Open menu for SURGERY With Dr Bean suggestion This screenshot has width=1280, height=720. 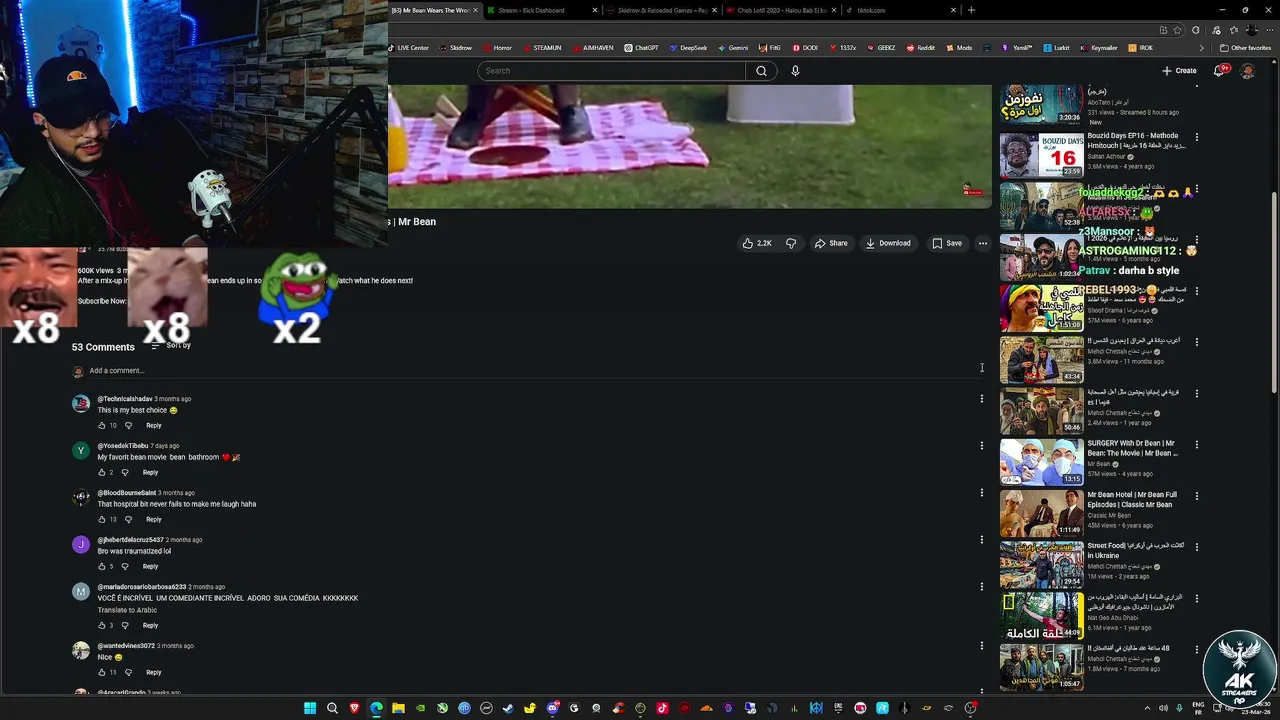coord(1196,444)
